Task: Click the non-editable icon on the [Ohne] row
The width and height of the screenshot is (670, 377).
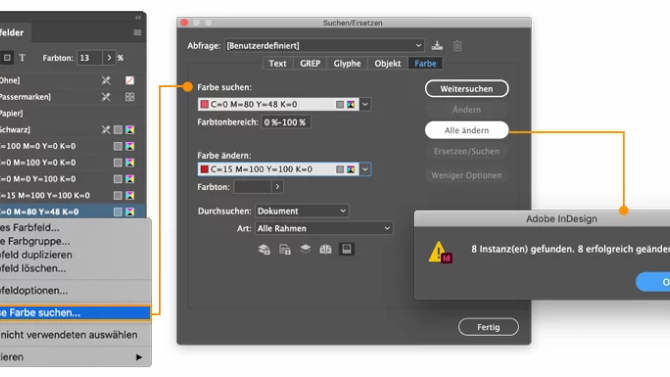Action: pyautogui.click(x=106, y=80)
